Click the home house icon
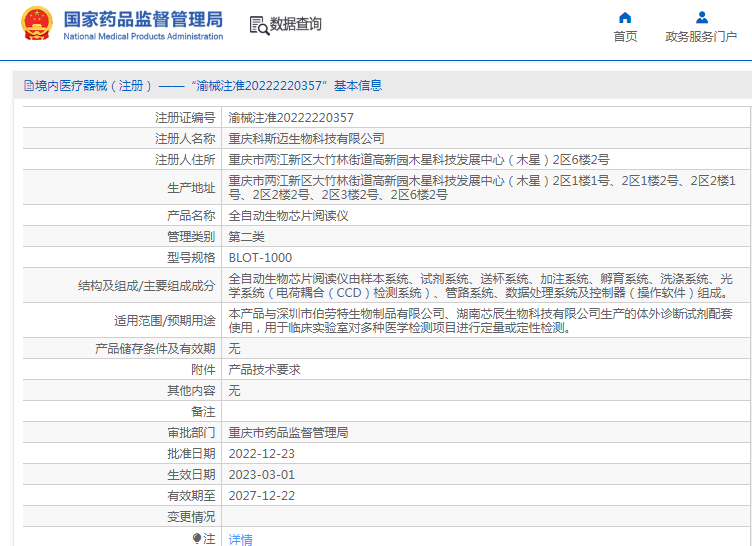The image size is (752, 546). click(625, 18)
